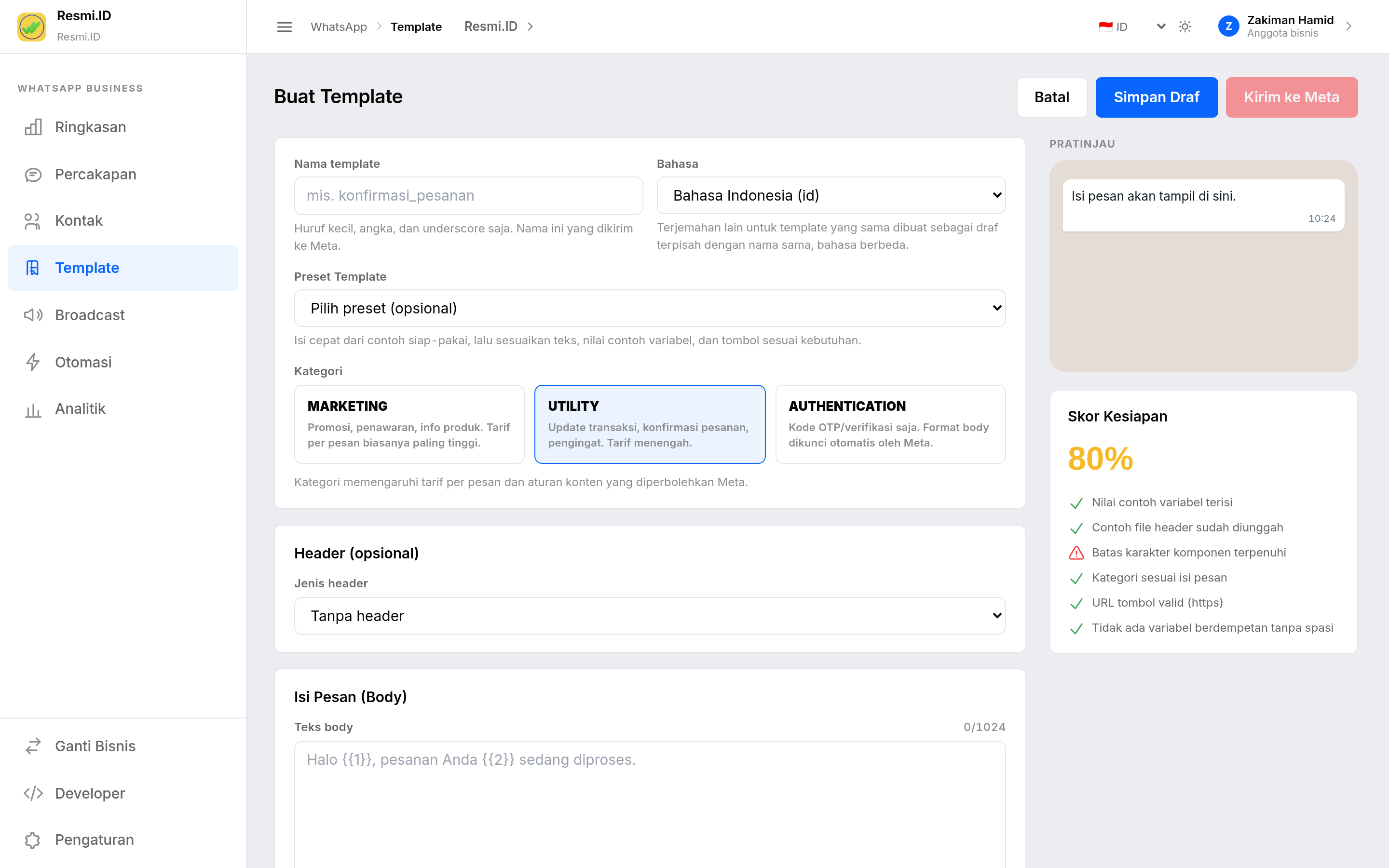Click the Analitik chart icon
Screen dimensions: 1389x868
[x=33, y=409]
